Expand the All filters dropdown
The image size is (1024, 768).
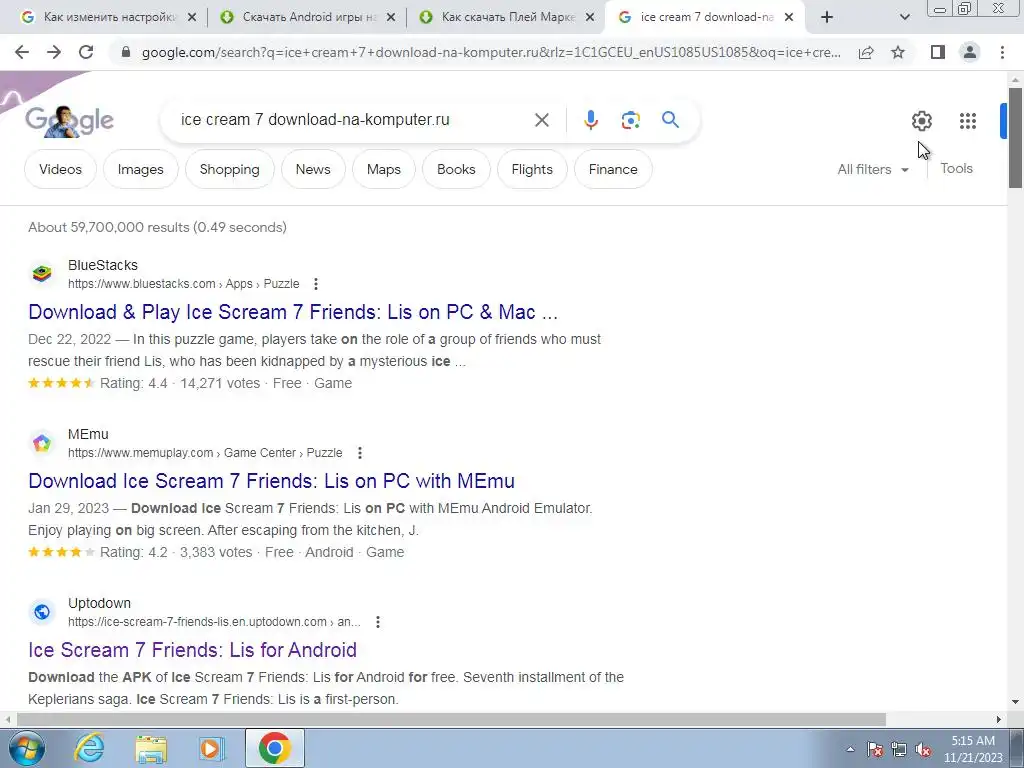[873, 169]
